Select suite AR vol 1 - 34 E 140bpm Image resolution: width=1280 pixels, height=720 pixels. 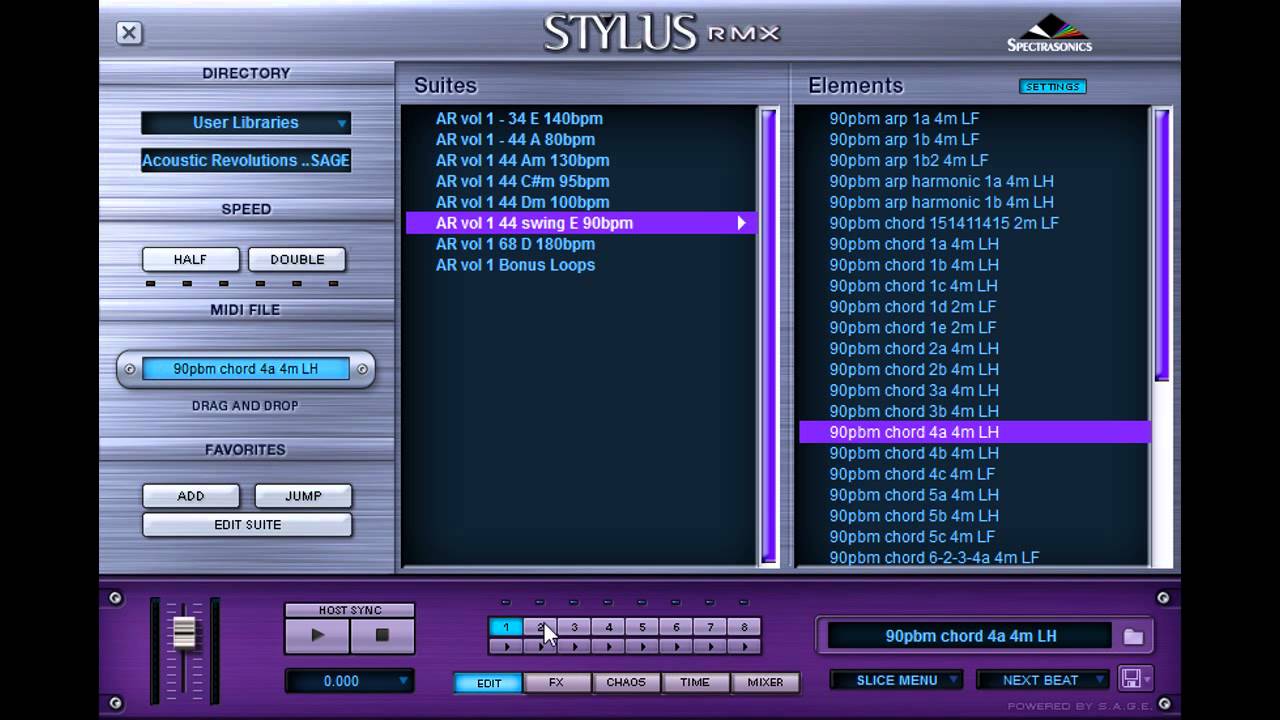[581, 118]
